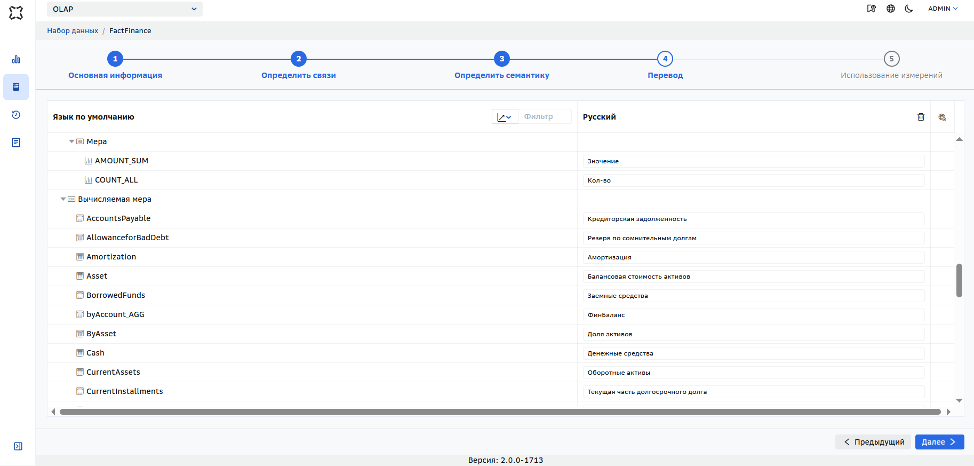
Task: Click the sidebar collapse icon at bottom left
Action: (x=18, y=445)
